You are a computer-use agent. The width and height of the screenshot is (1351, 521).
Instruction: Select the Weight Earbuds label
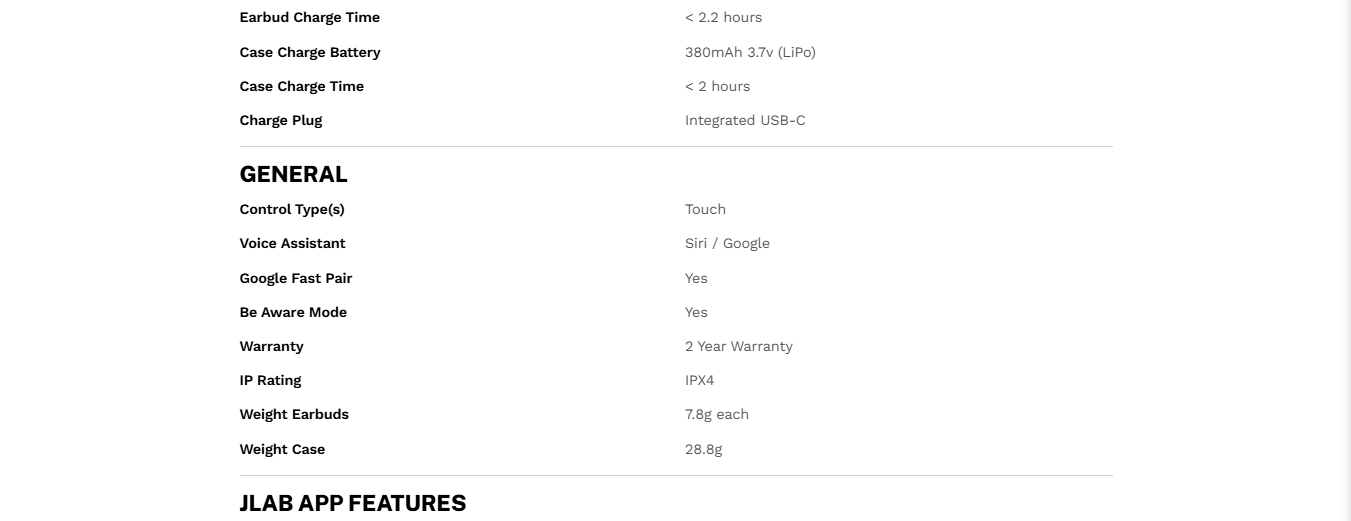[x=294, y=414]
